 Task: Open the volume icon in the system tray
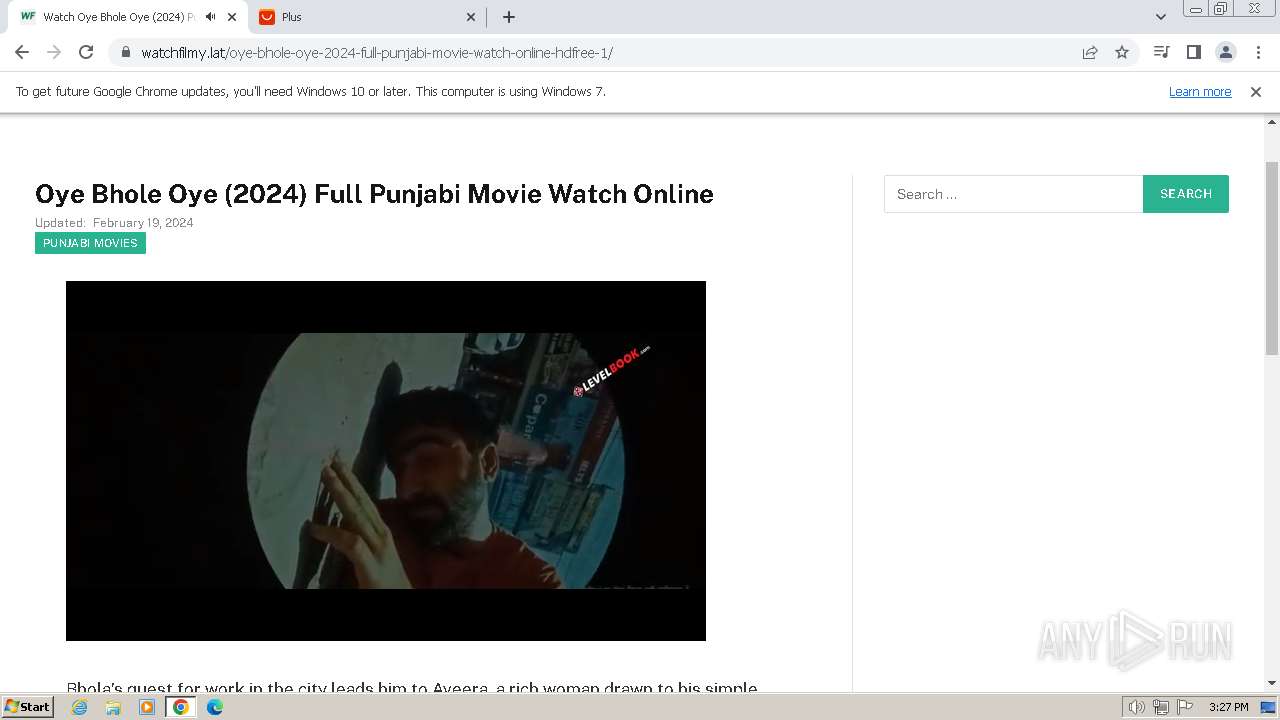click(1137, 707)
